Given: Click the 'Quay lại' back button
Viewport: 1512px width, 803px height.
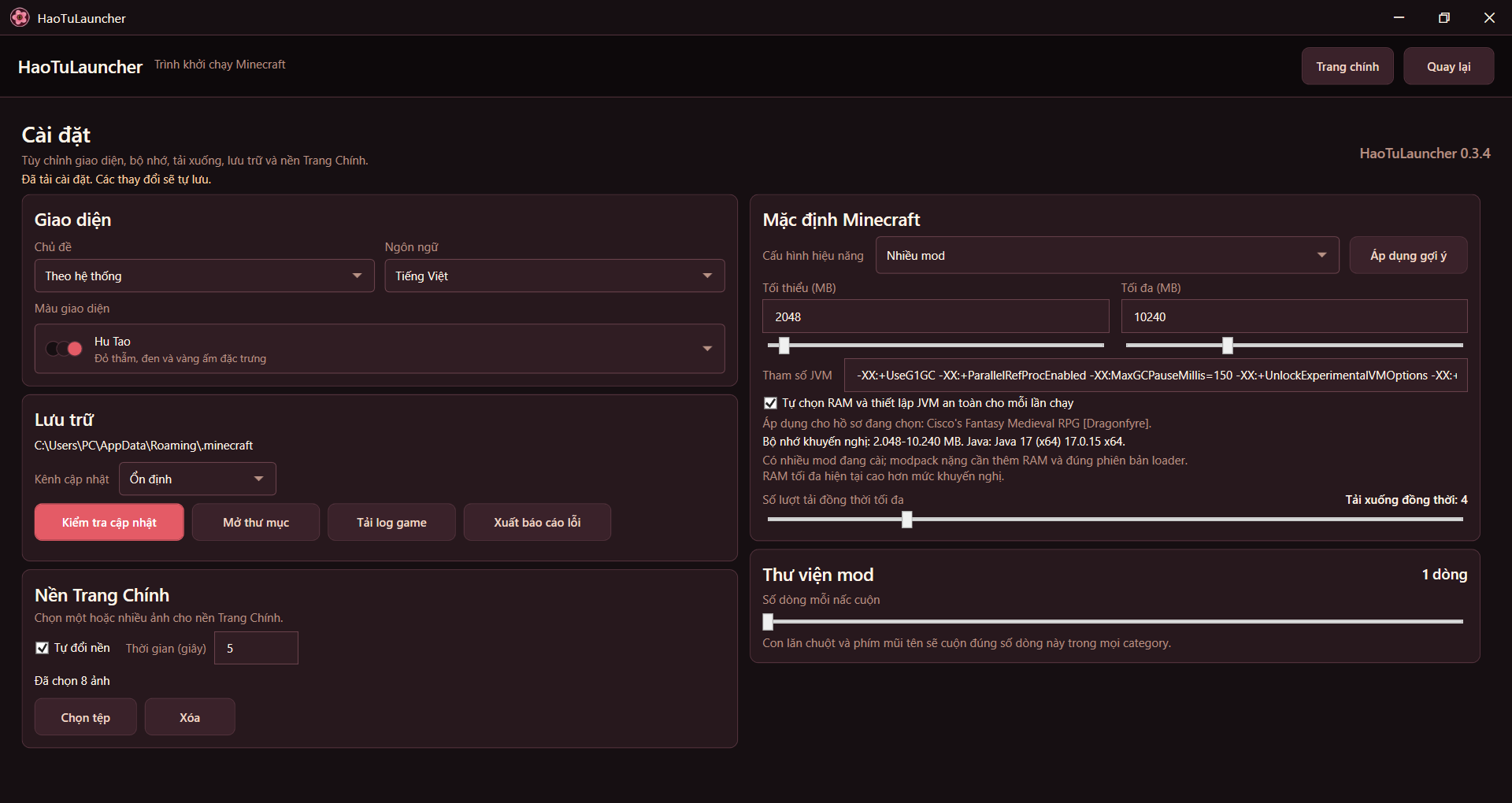Looking at the screenshot, I should (1448, 66).
